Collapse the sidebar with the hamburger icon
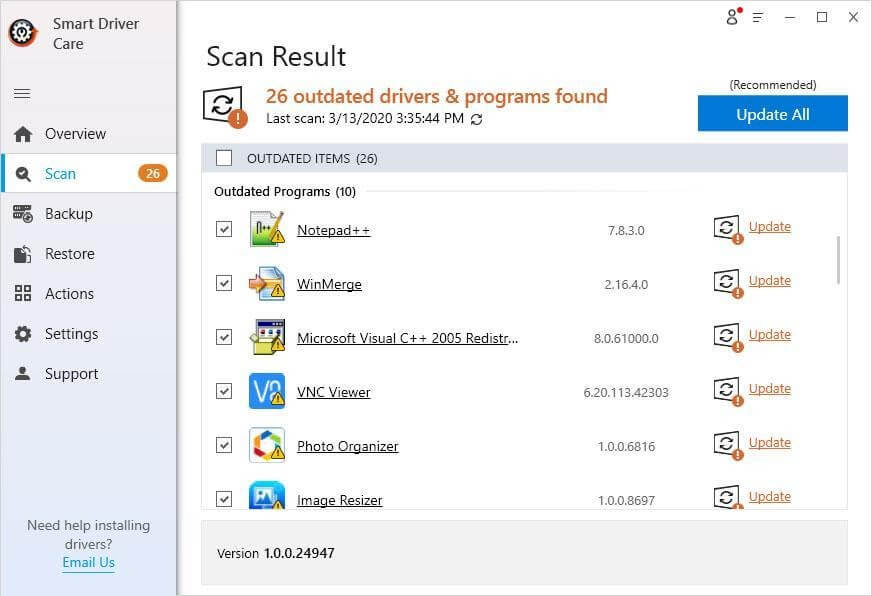 click(22, 94)
